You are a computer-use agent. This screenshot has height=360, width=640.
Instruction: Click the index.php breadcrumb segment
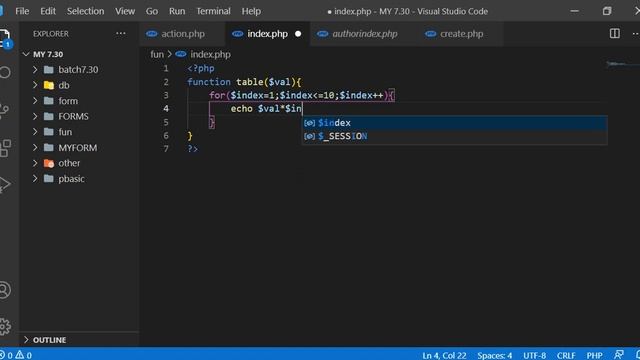tap(210, 54)
